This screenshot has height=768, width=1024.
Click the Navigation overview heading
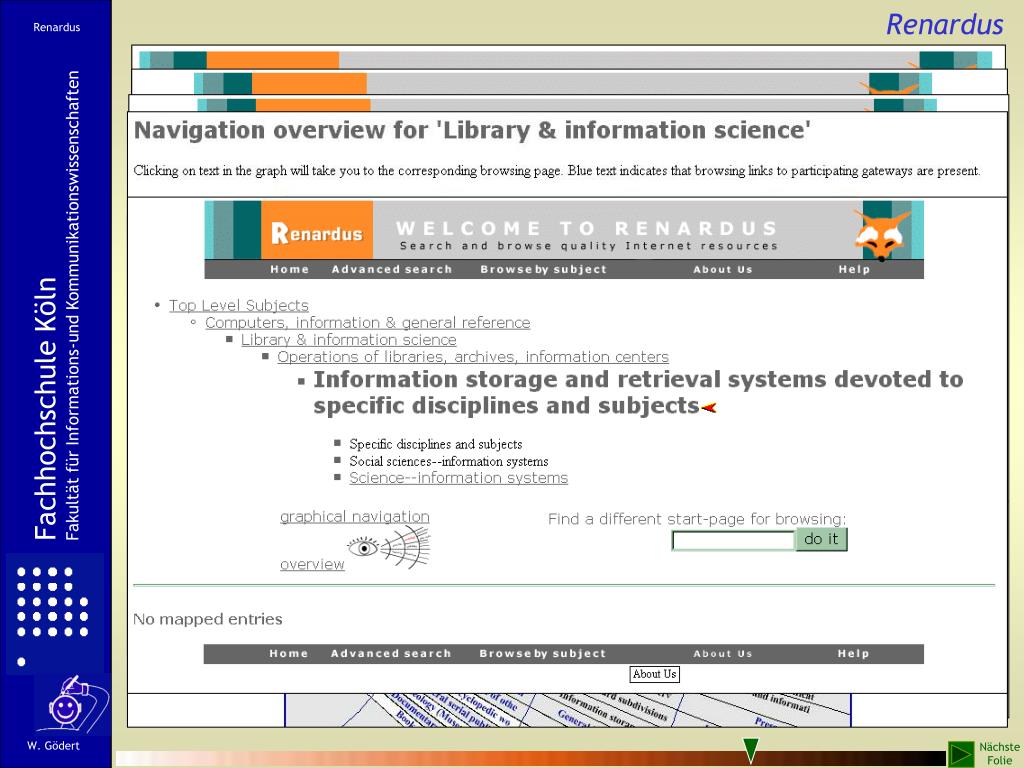pyautogui.click(x=472, y=131)
